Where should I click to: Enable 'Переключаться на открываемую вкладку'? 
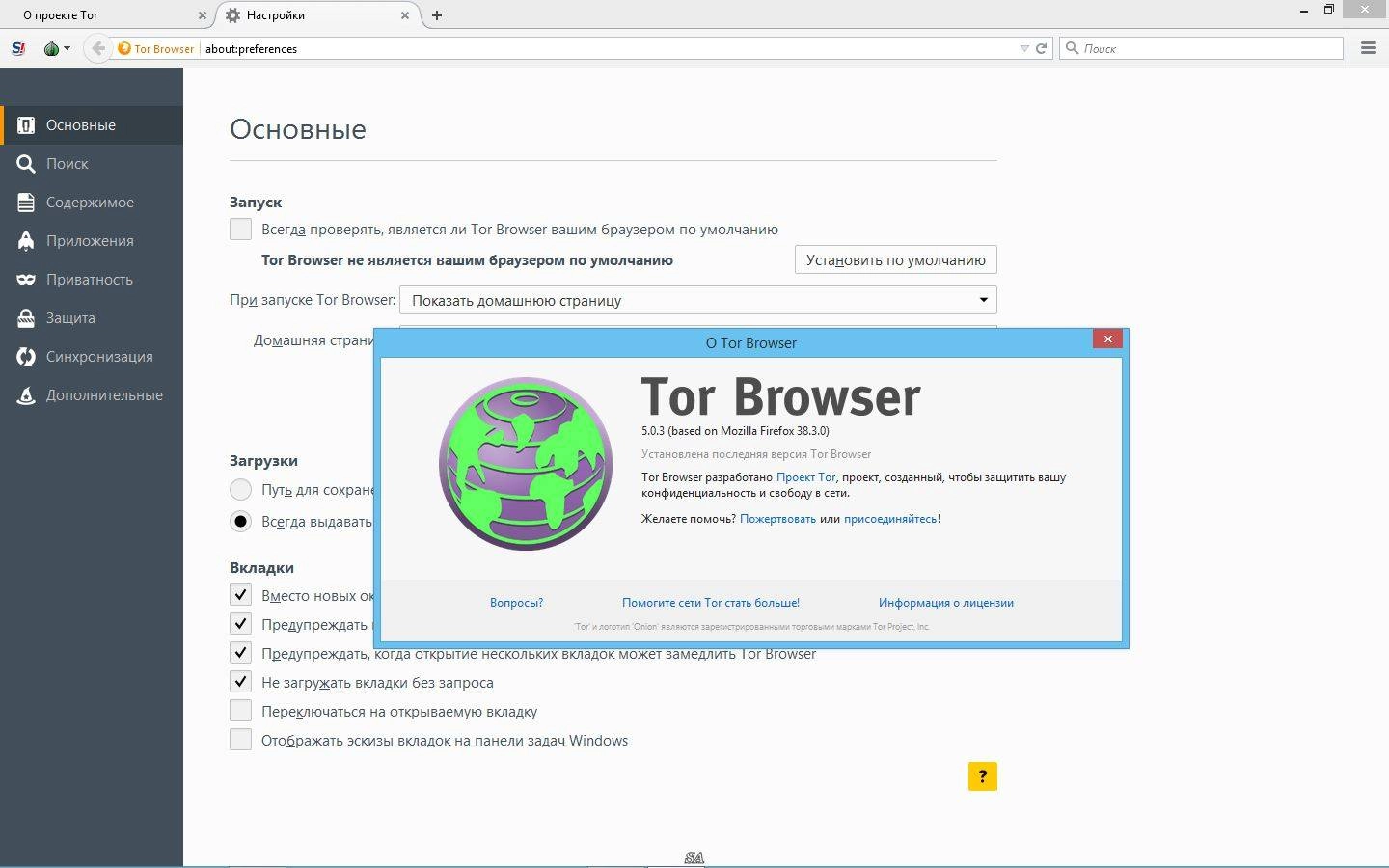click(240, 711)
